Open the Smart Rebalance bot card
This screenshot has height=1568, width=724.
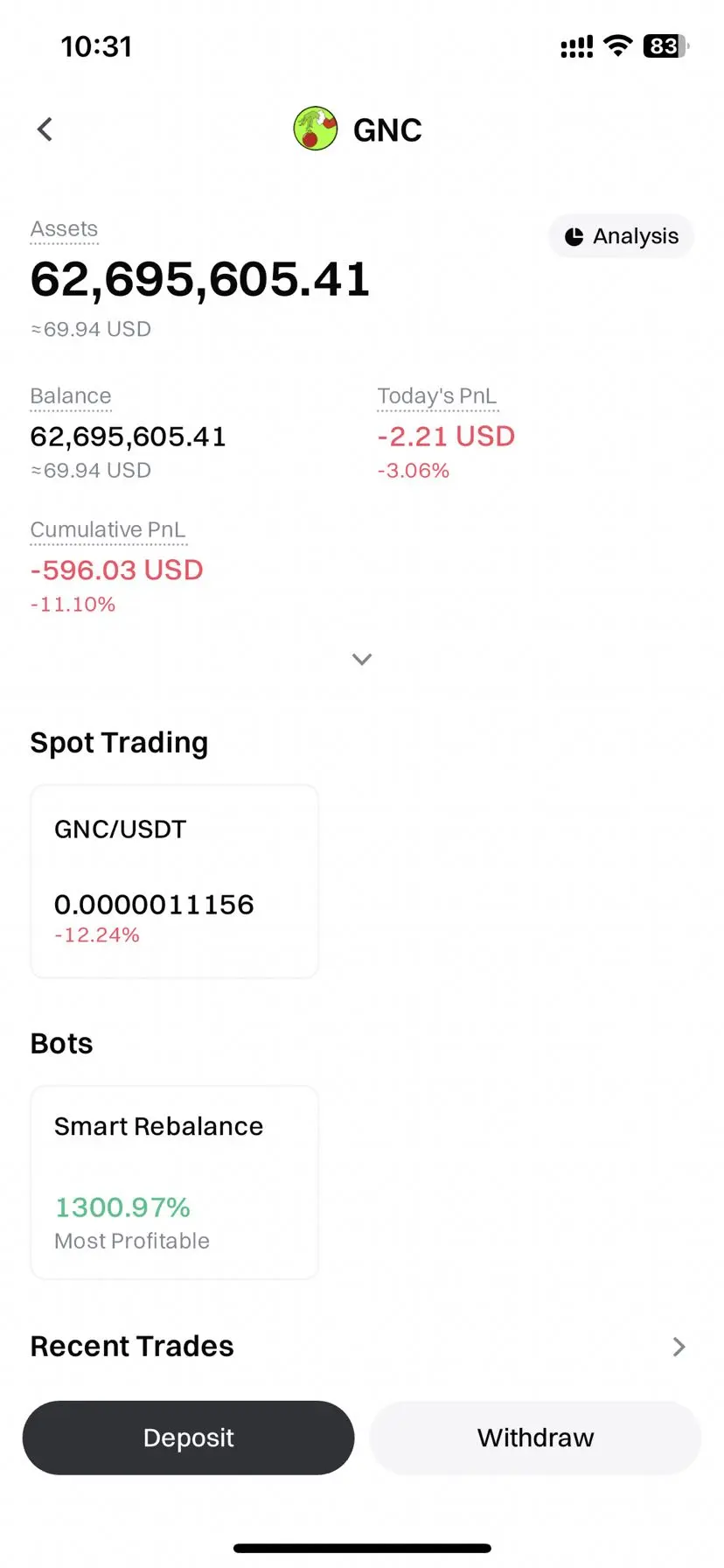(174, 1182)
